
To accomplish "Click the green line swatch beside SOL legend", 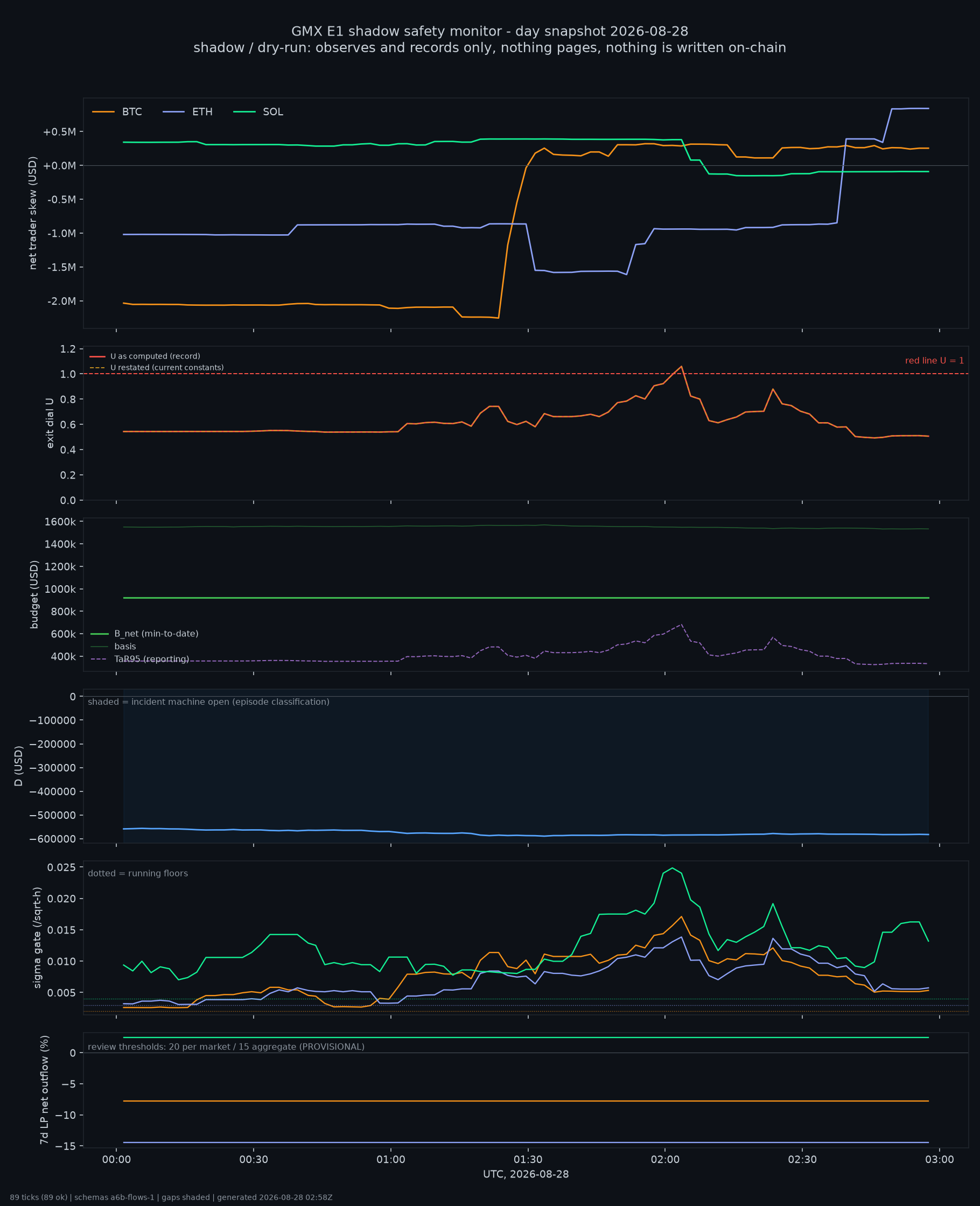I will point(244,112).
